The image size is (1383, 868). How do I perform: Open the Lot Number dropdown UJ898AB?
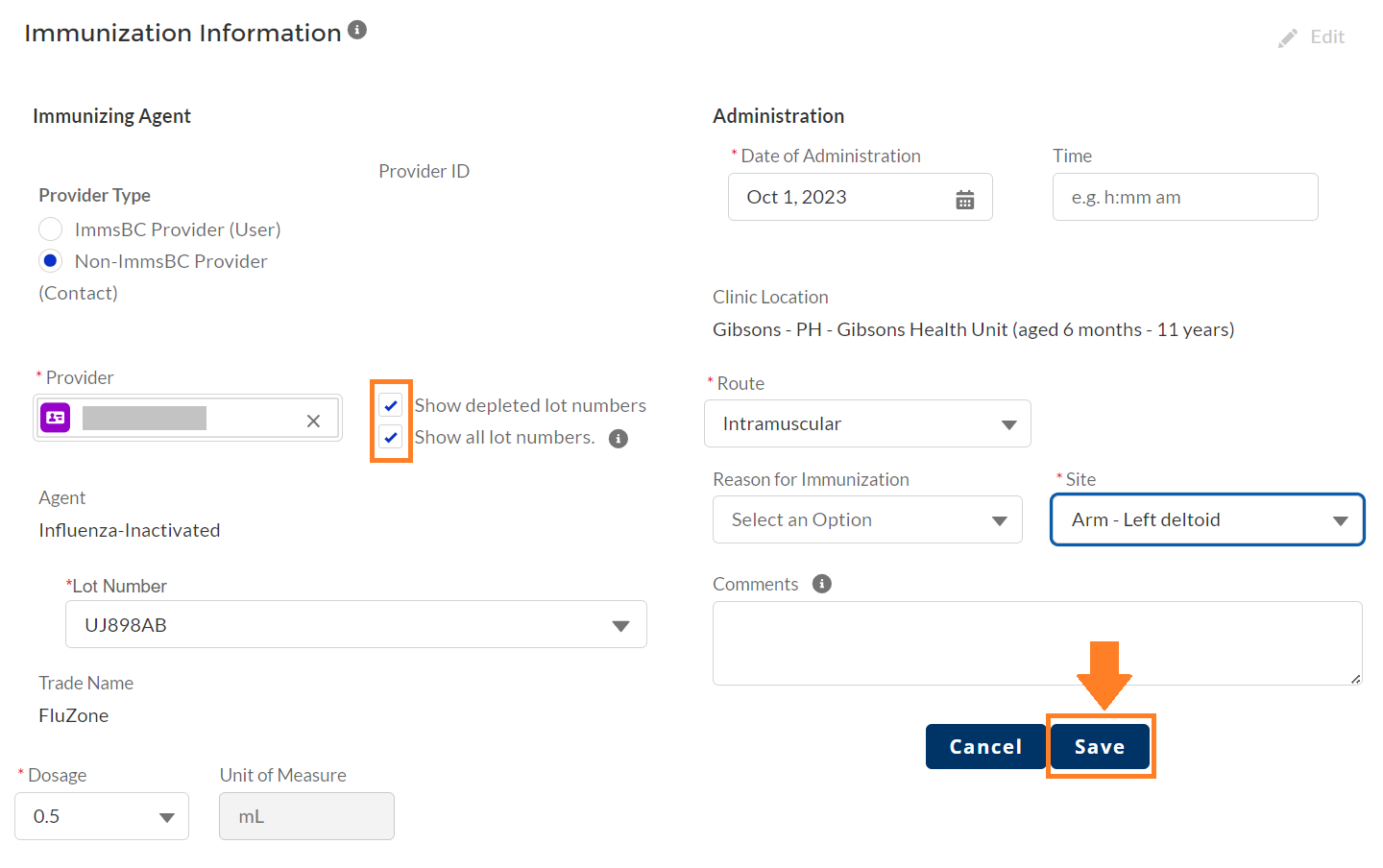coord(356,625)
